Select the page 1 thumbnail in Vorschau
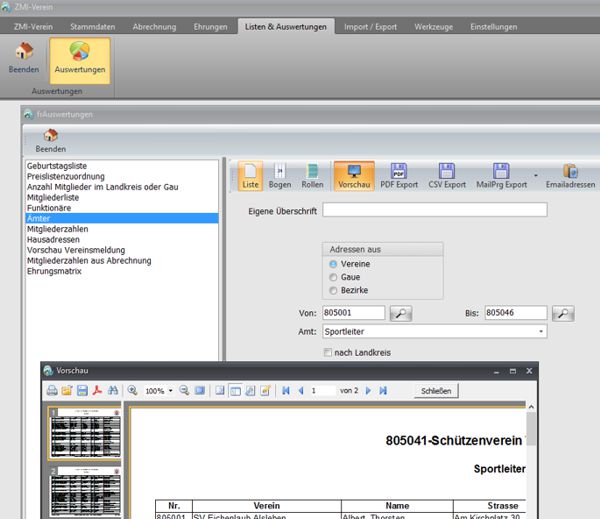Screen dimensions: 600x519 85,433
